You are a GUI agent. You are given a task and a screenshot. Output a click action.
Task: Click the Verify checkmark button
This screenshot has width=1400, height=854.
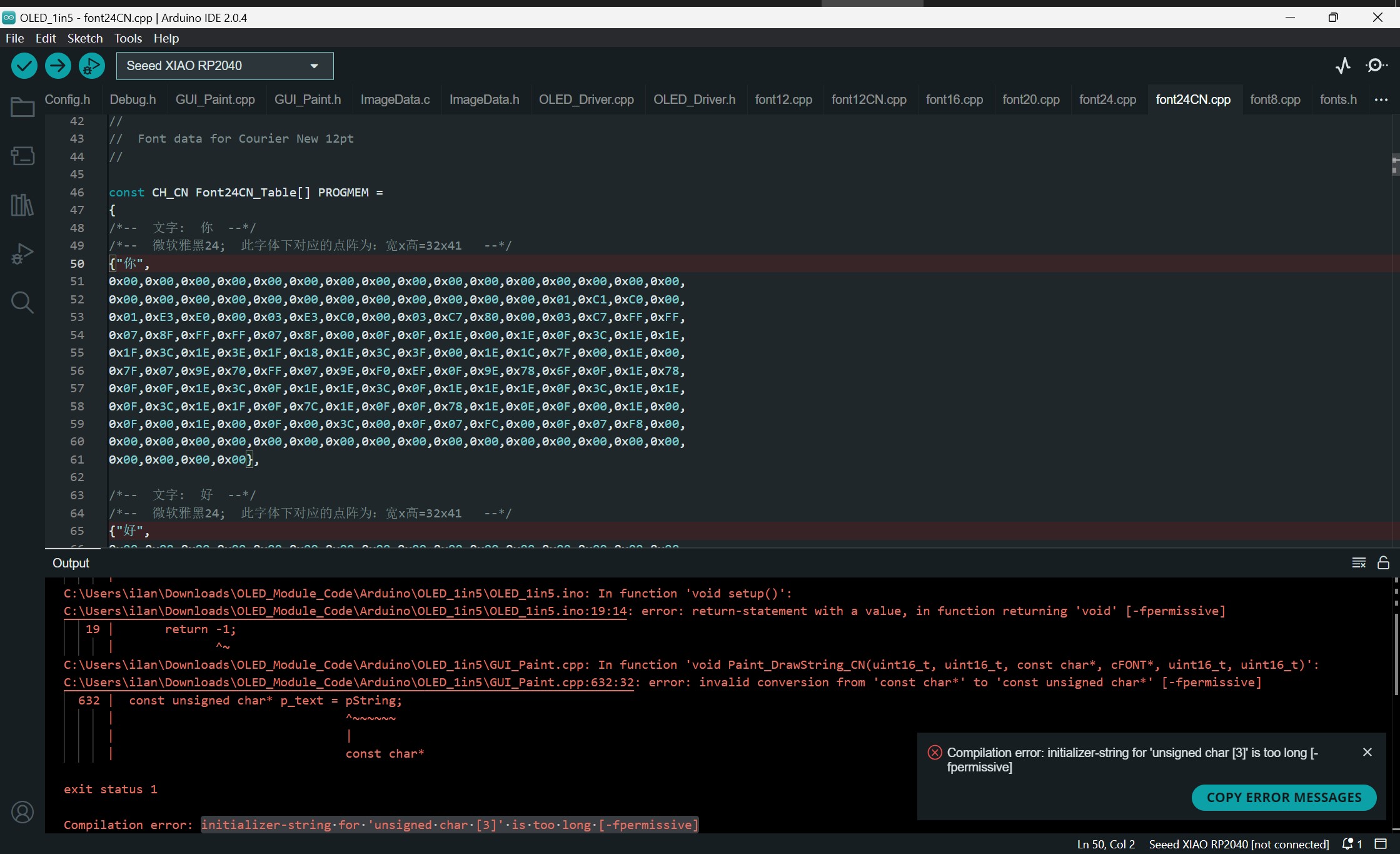(x=24, y=66)
